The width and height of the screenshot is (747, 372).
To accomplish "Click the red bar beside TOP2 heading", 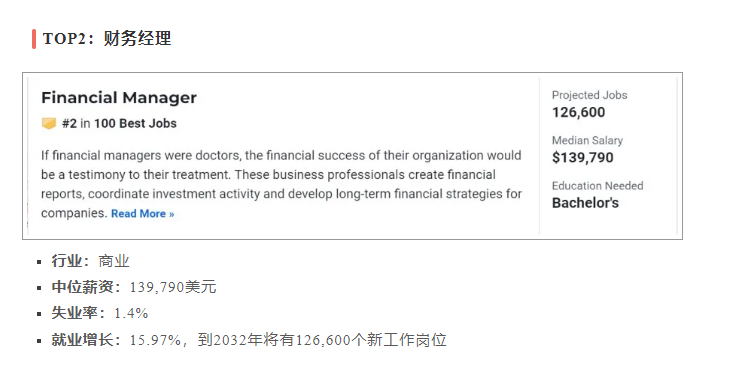I will coord(34,39).
